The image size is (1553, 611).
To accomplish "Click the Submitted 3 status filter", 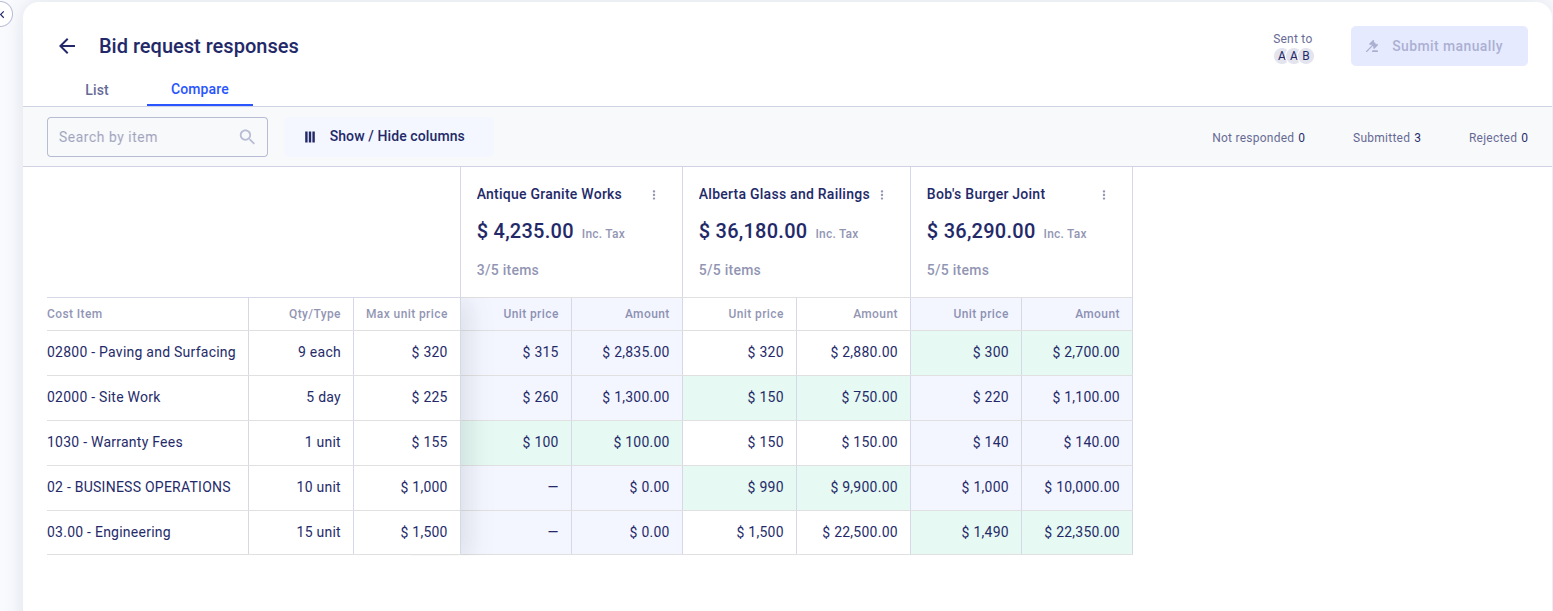I will tap(1386, 138).
